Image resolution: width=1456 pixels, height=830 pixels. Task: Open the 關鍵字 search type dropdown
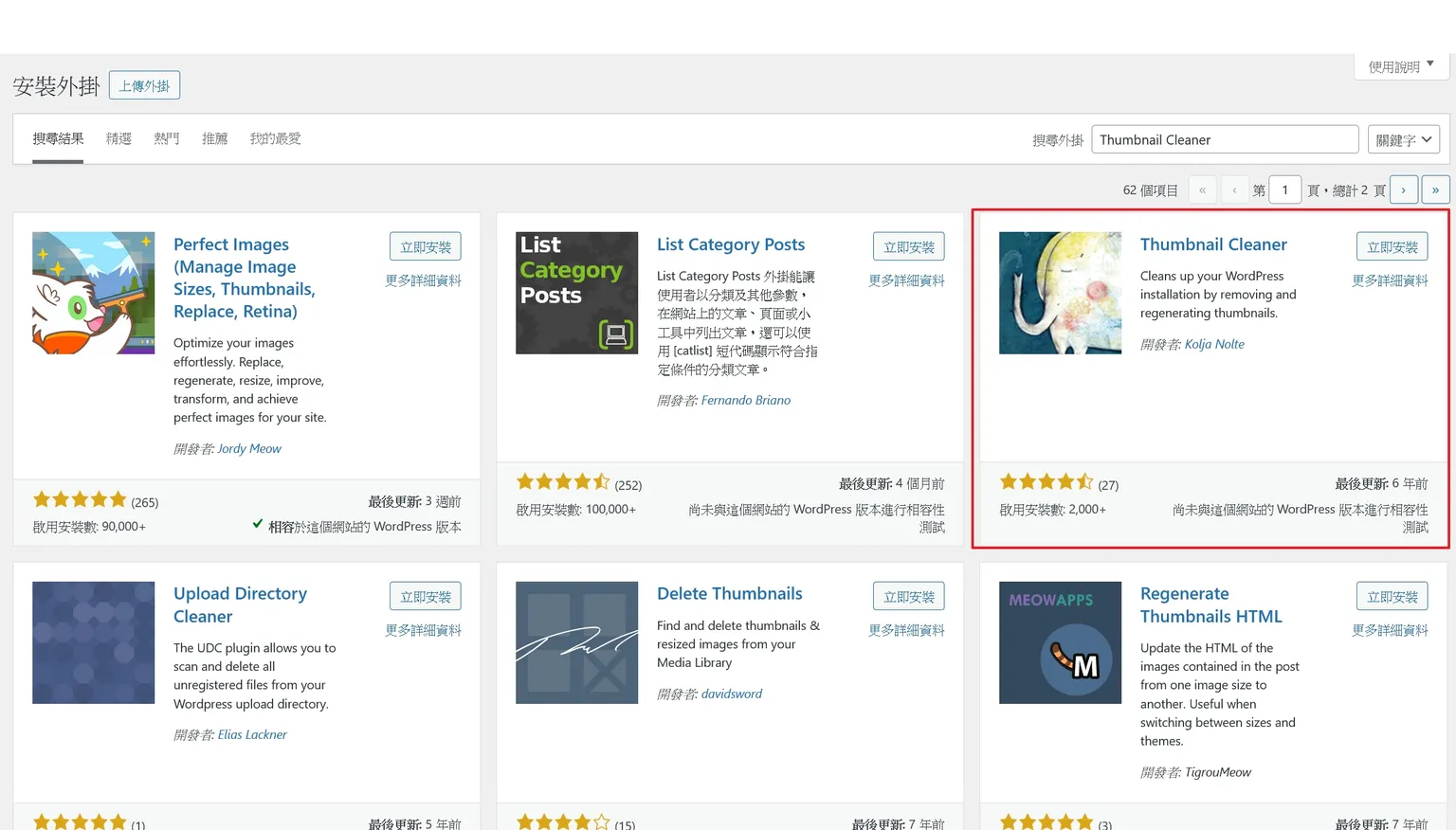[1403, 140]
